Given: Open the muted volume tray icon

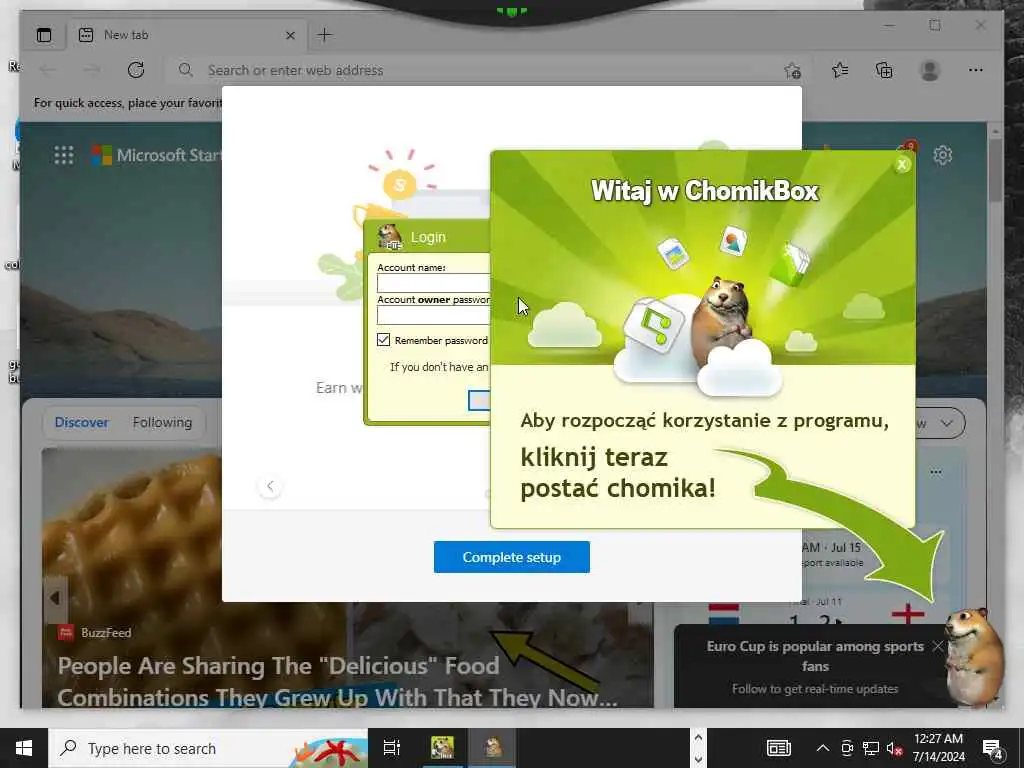Looking at the screenshot, I should click(x=894, y=748).
